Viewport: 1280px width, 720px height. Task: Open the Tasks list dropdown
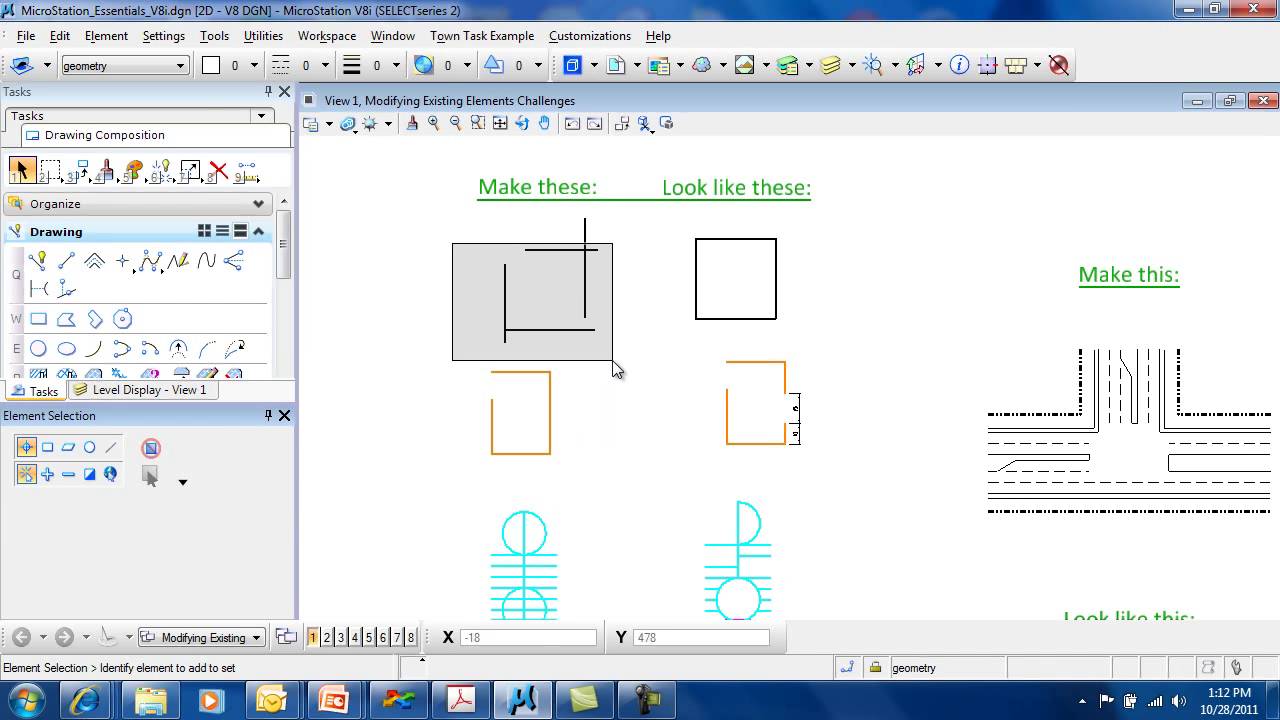(262, 115)
